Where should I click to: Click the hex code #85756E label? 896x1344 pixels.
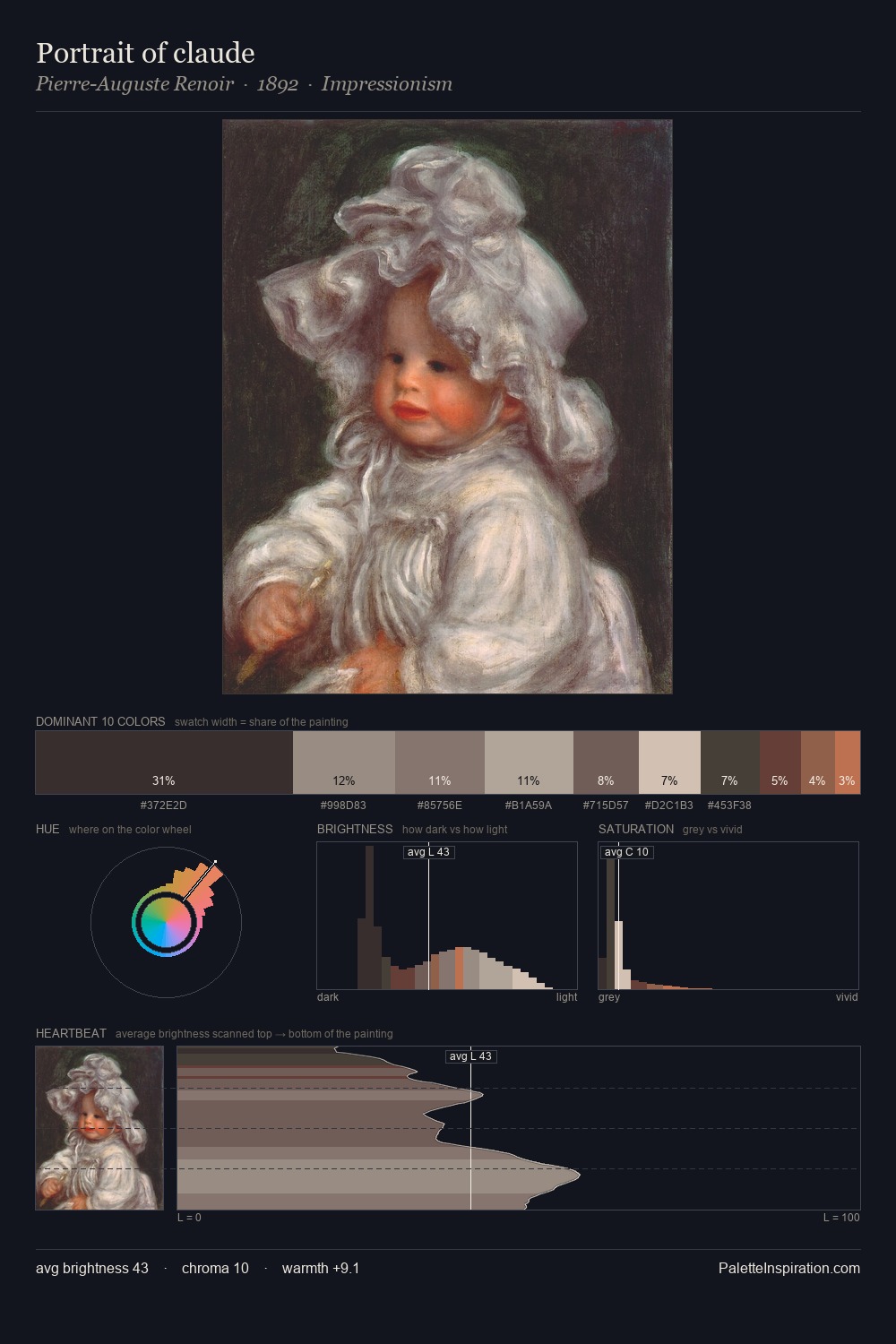(440, 806)
